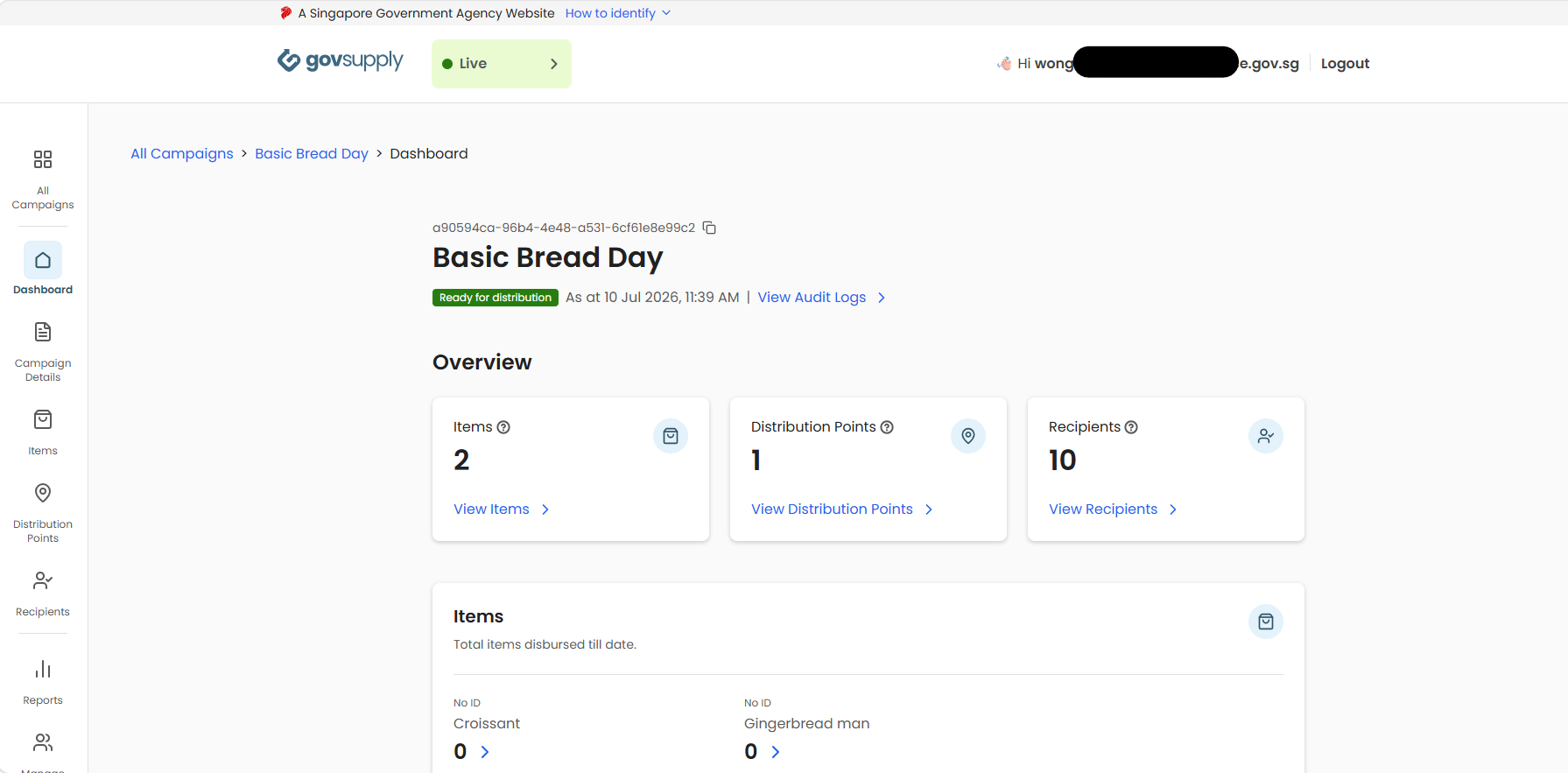This screenshot has width=1568, height=773.
Task: Open Items bag icon in sidebar
Action: tap(43, 419)
